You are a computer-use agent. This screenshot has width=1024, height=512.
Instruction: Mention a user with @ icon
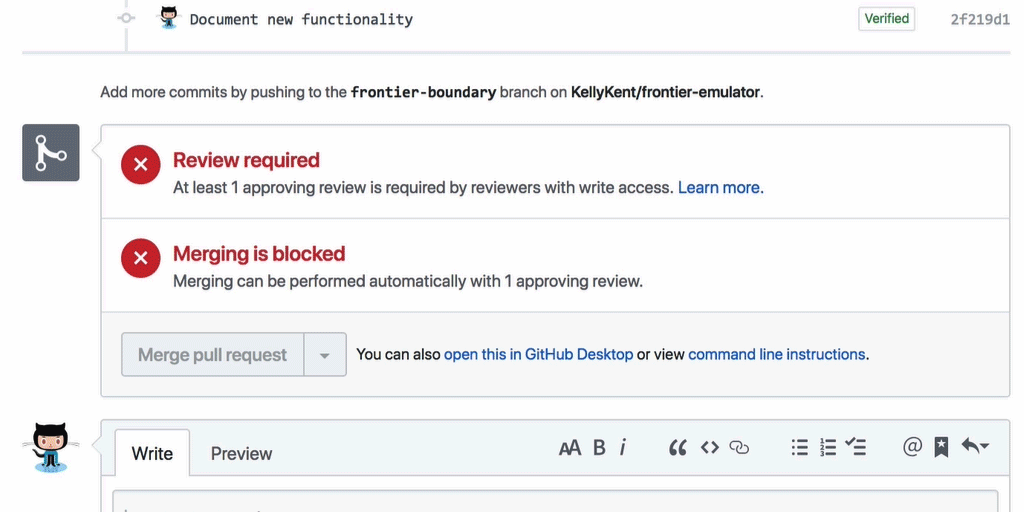tap(912, 448)
